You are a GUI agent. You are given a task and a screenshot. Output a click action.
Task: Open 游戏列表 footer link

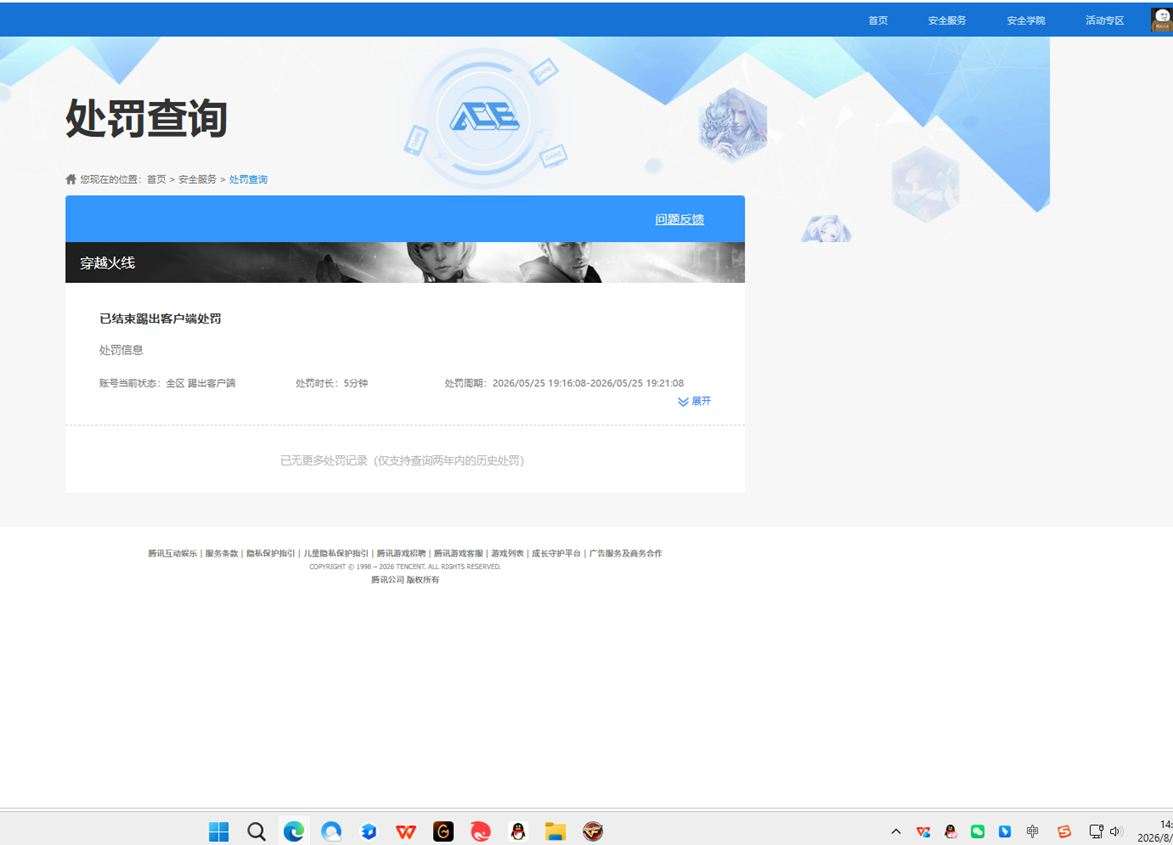[507, 553]
